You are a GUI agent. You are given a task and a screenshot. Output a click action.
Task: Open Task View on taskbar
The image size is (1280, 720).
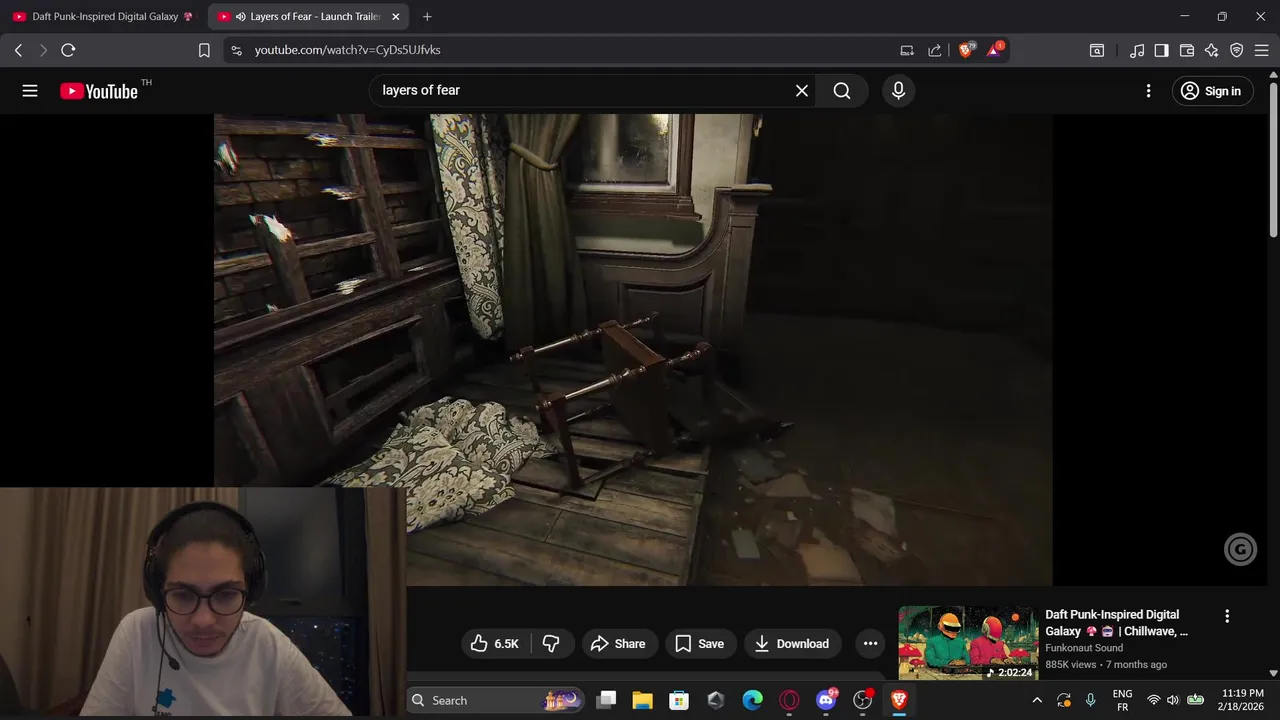pyautogui.click(x=606, y=700)
